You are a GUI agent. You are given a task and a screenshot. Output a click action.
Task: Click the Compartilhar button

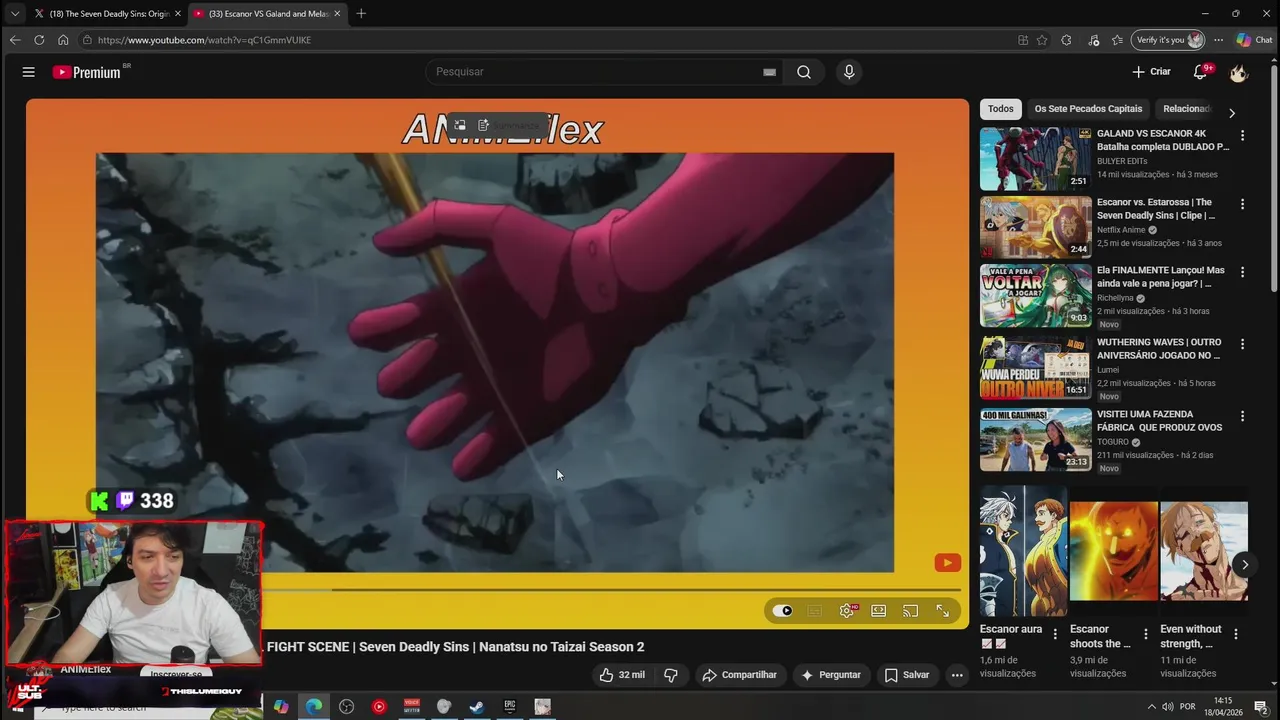740,675
